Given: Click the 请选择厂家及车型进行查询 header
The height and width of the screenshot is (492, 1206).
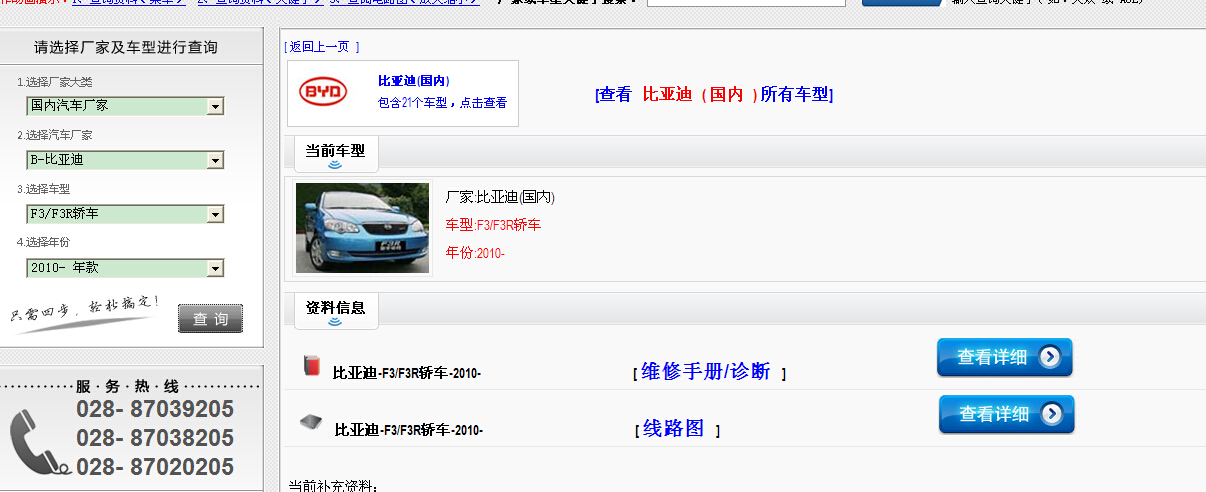Looking at the screenshot, I should pyautogui.click(x=126, y=47).
